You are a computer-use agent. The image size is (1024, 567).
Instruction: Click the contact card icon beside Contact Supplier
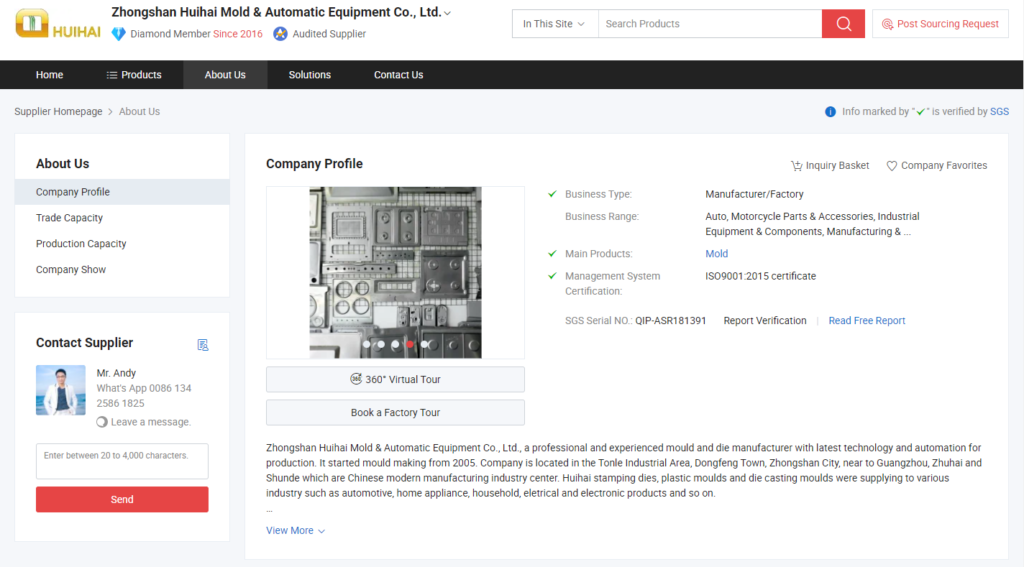(x=202, y=344)
